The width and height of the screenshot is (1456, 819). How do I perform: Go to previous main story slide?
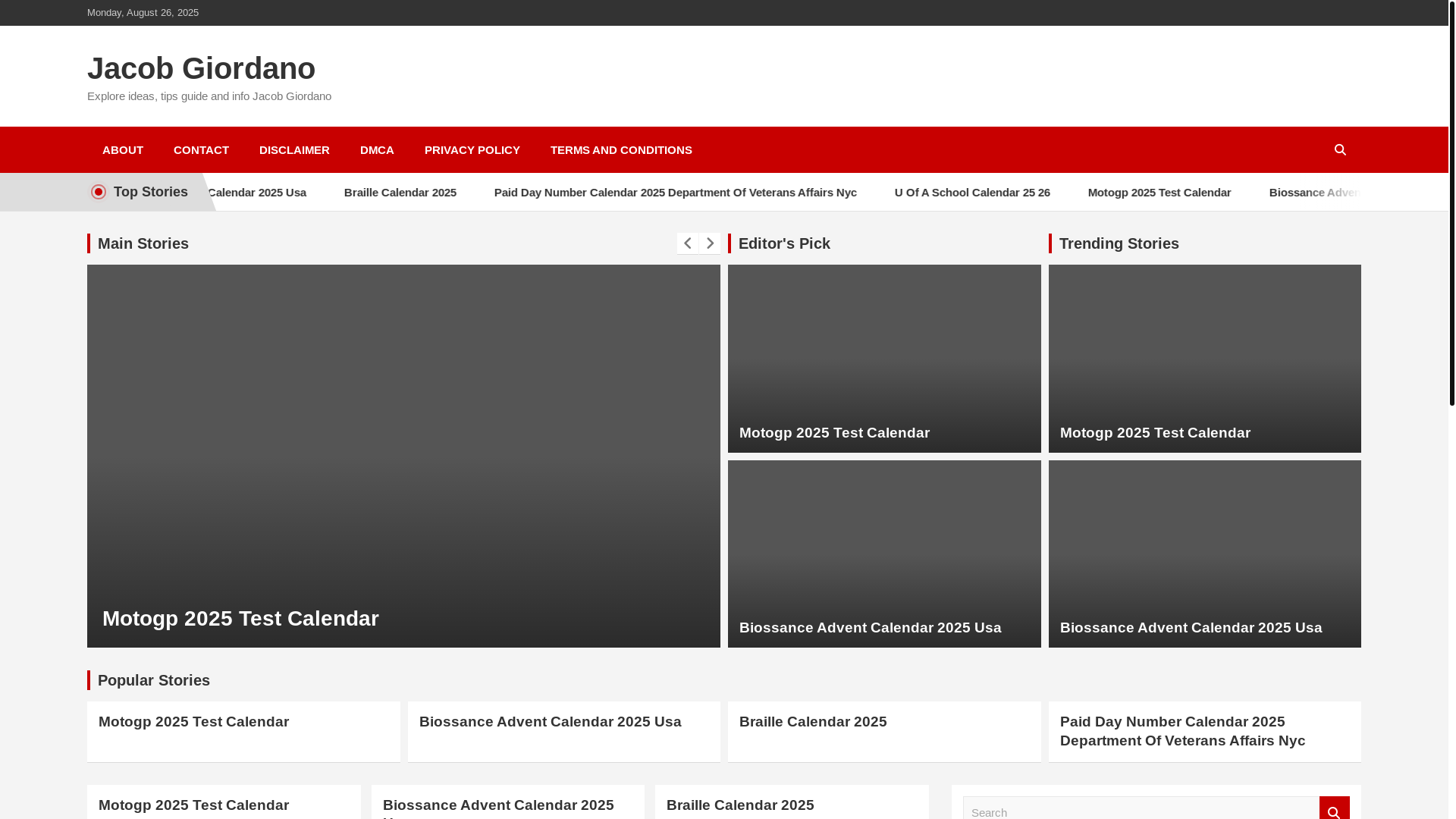(688, 243)
